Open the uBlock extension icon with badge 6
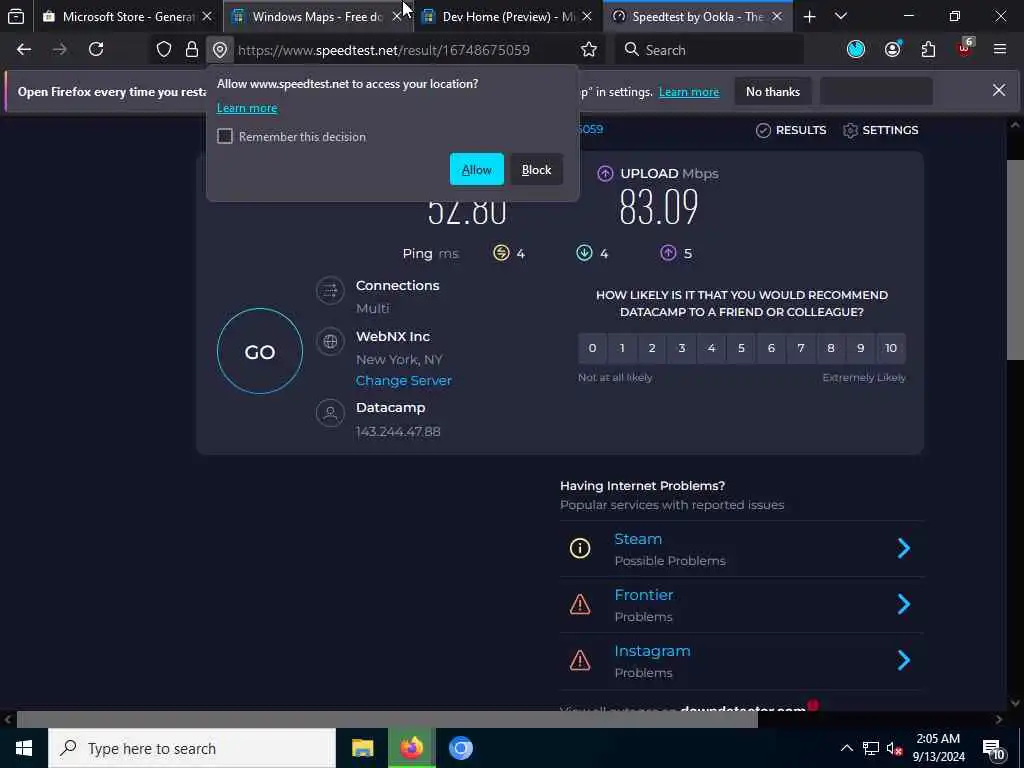1024x768 pixels. point(965,48)
